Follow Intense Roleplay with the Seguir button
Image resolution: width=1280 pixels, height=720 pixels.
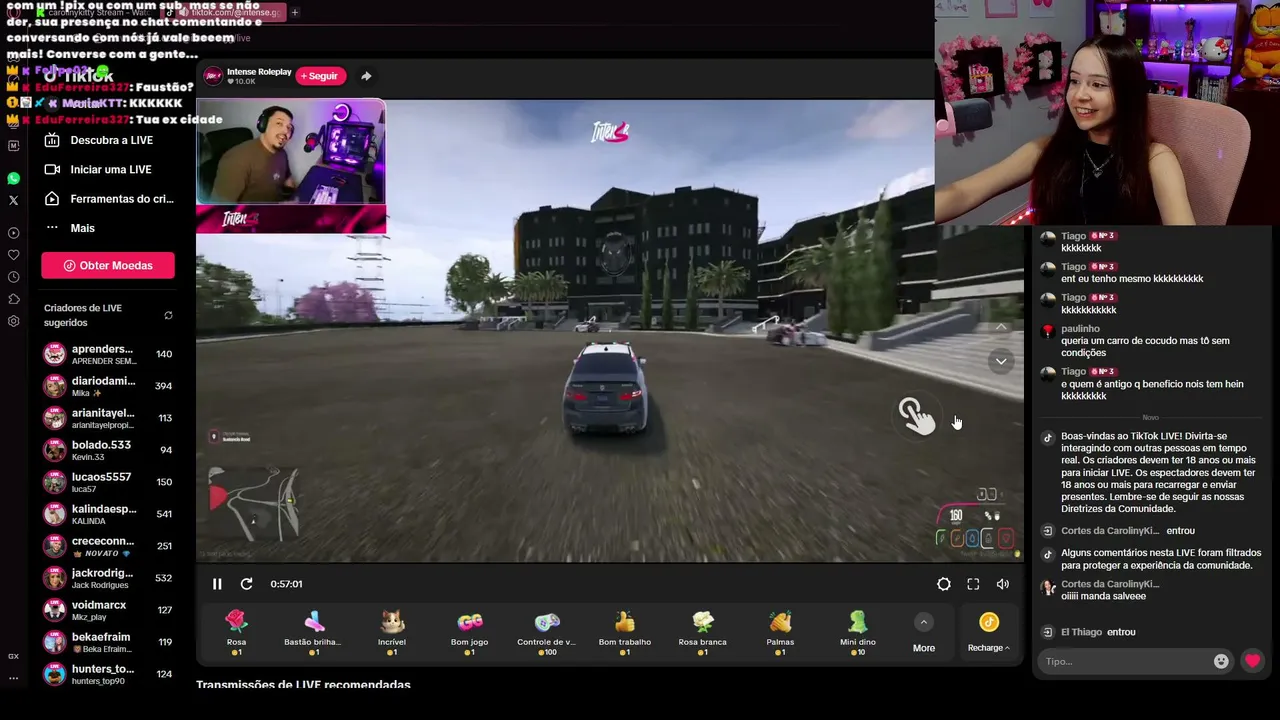[320, 76]
